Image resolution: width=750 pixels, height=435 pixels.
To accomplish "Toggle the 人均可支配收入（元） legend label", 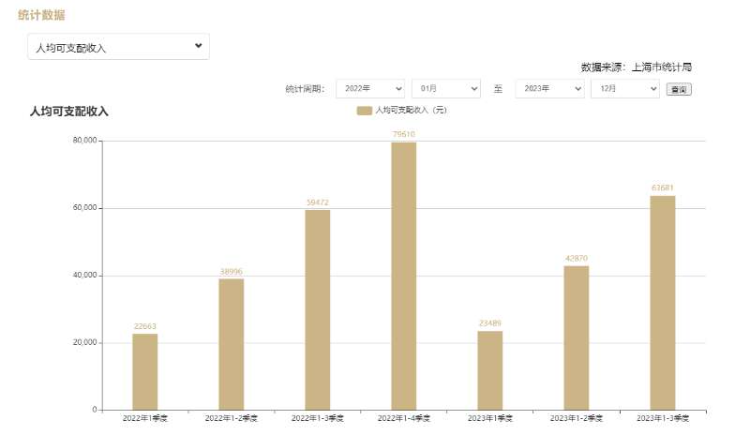I will point(411,110).
